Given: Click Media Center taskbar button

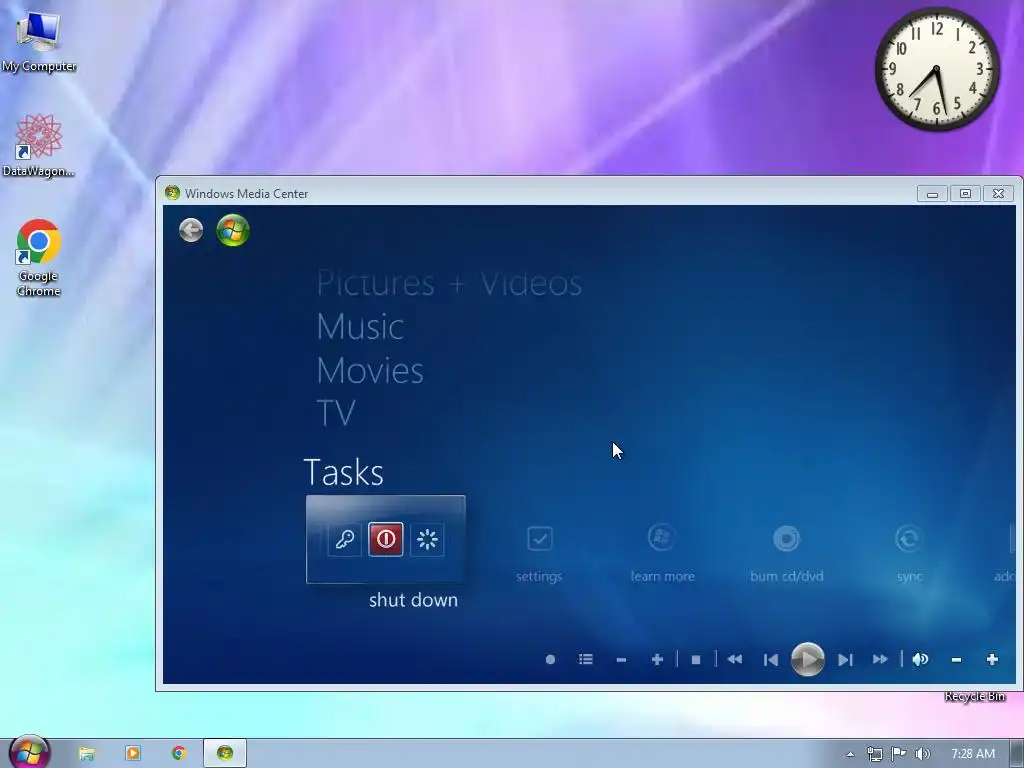Looking at the screenshot, I should [225, 753].
